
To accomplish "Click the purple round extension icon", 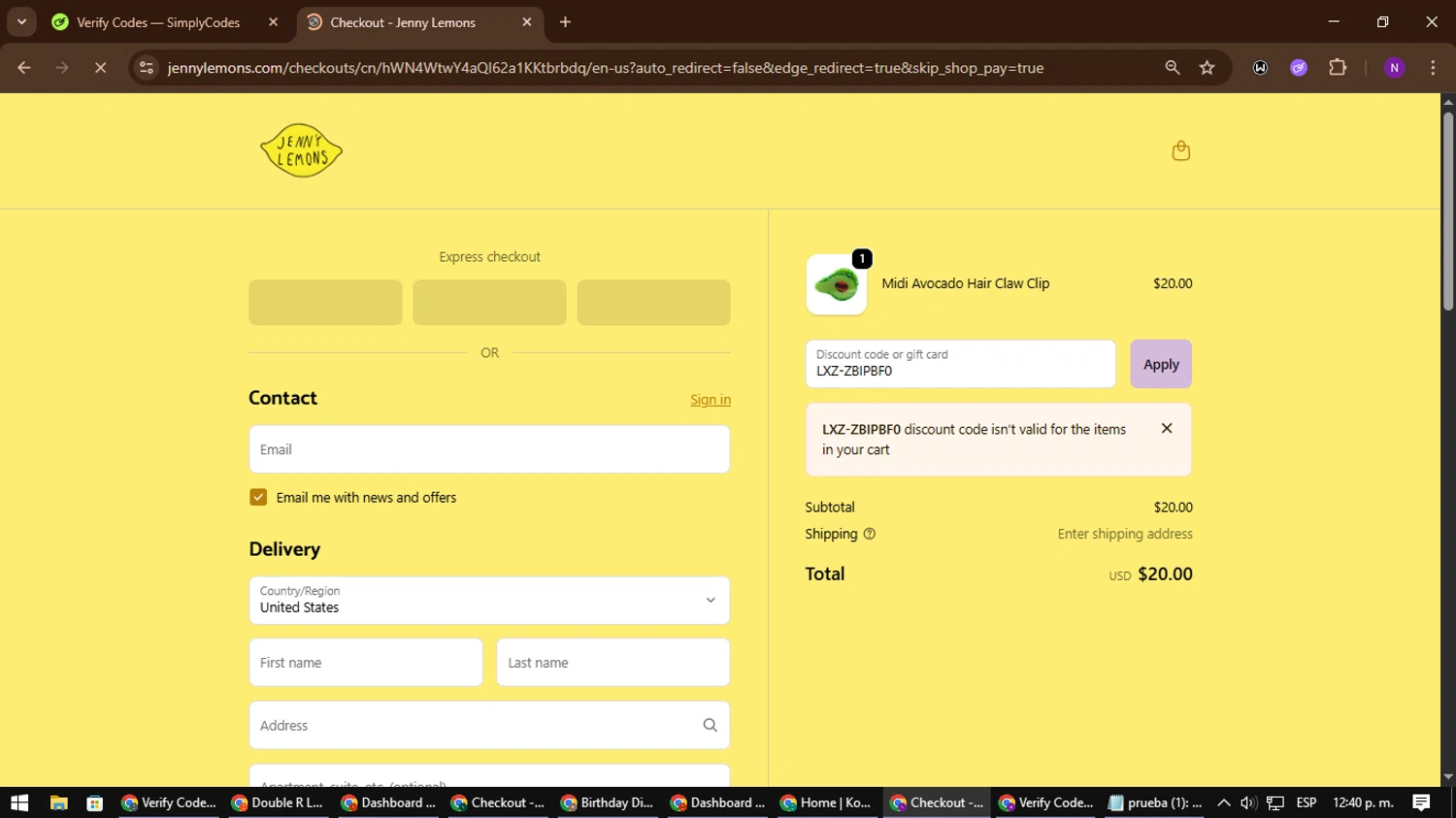I will pyautogui.click(x=1299, y=68).
